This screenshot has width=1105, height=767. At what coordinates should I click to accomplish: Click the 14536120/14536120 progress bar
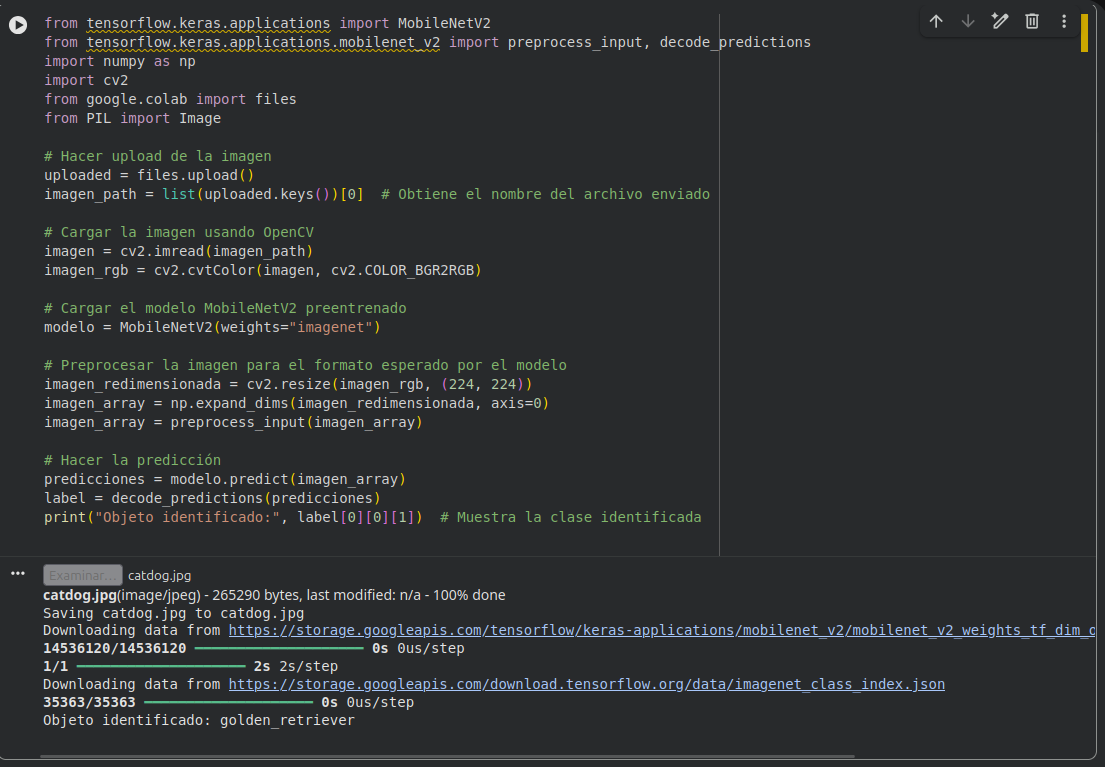coord(279,648)
